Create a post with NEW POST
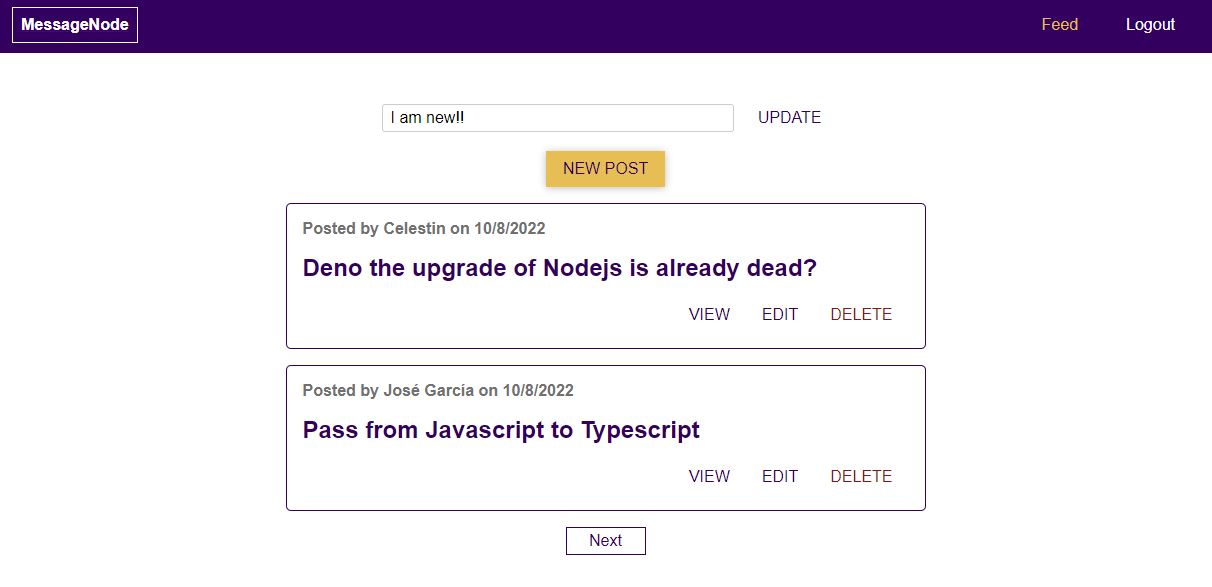This screenshot has height=587, width=1212. pos(605,169)
